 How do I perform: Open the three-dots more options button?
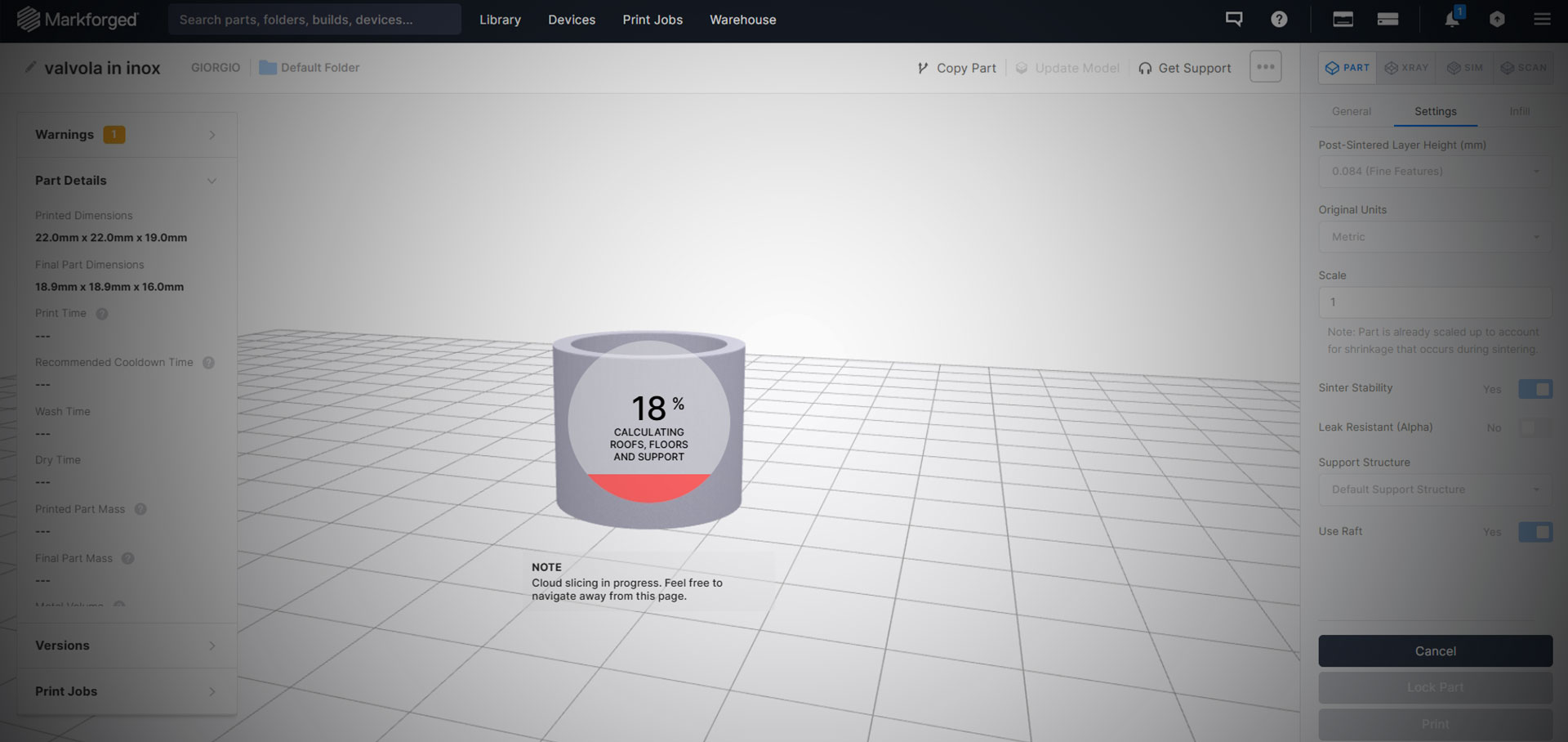pyautogui.click(x=1266, y=67)
